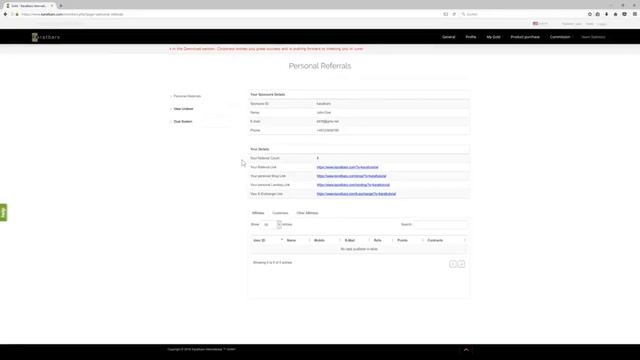Open the Profile menu in the navigation bar
This screenshot has width=640, height=360.
click(x=471, y=37)
